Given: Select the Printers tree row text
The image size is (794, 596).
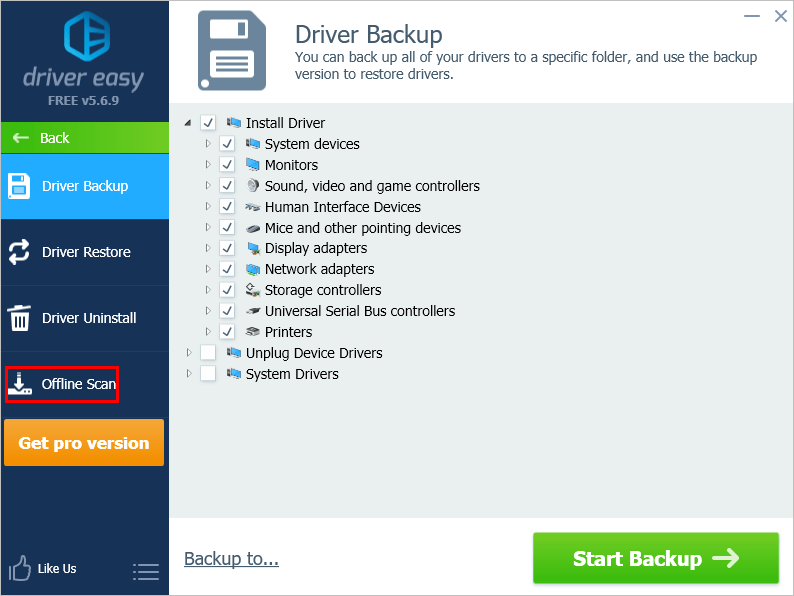Looking at the screenshot, I should [289, 332].
